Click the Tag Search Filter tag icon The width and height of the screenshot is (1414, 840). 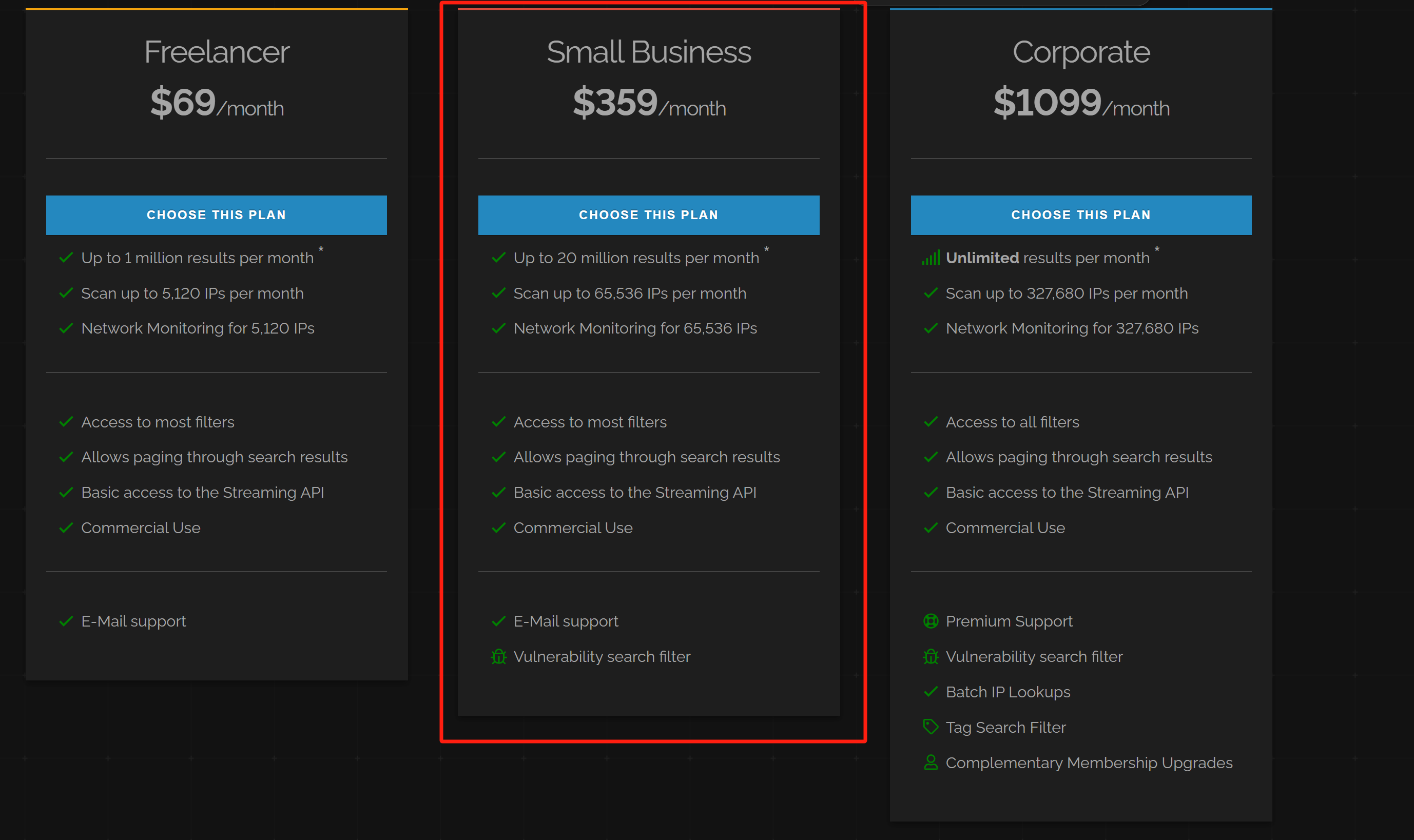(x=931, y=727)
